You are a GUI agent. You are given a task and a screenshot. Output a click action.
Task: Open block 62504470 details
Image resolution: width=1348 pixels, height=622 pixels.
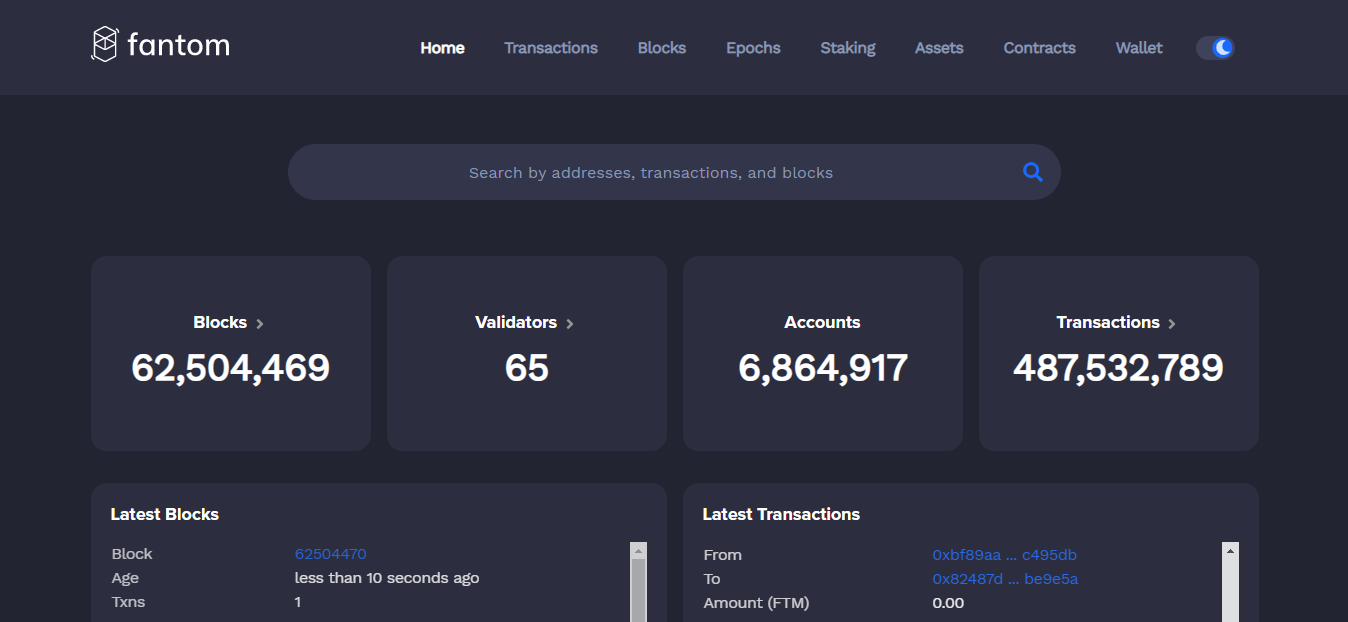coord(331,553)
